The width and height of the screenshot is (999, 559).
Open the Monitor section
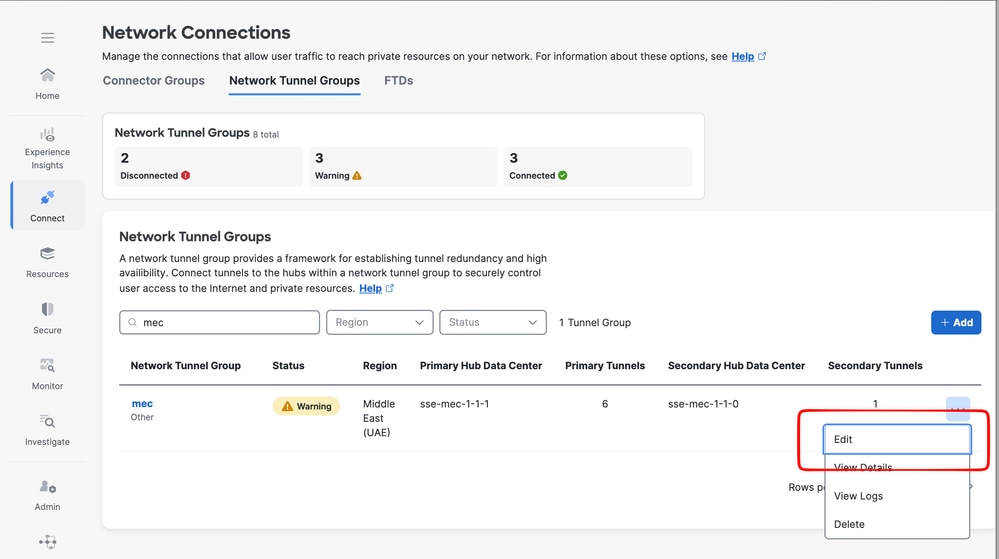(47, 374)
